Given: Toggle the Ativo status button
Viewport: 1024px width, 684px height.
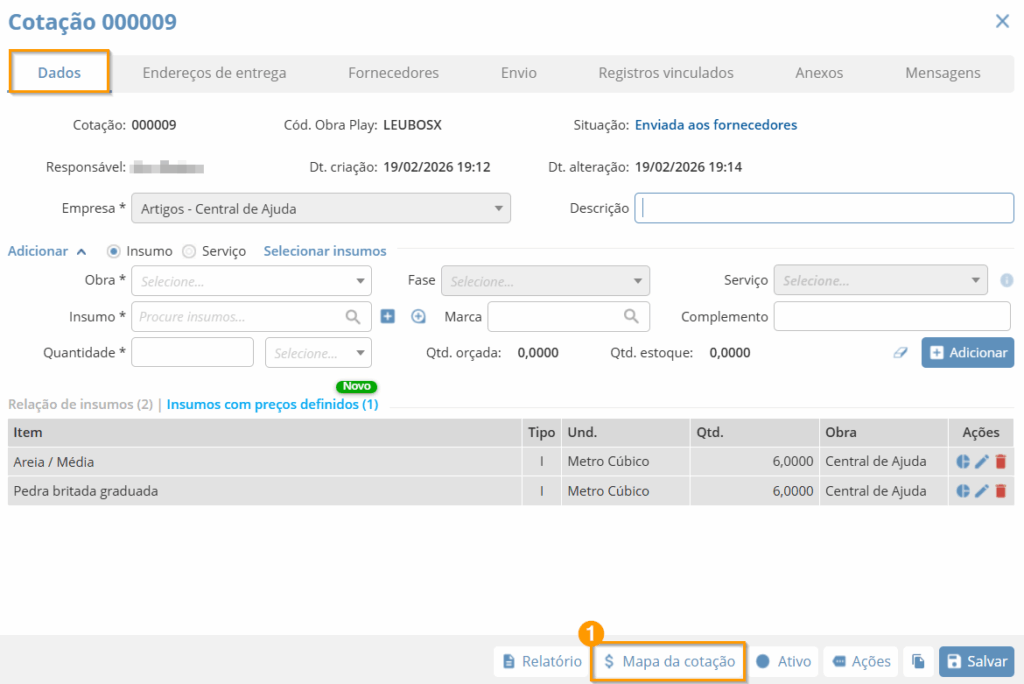Looking at the screenshot, I should coord(783,662).
